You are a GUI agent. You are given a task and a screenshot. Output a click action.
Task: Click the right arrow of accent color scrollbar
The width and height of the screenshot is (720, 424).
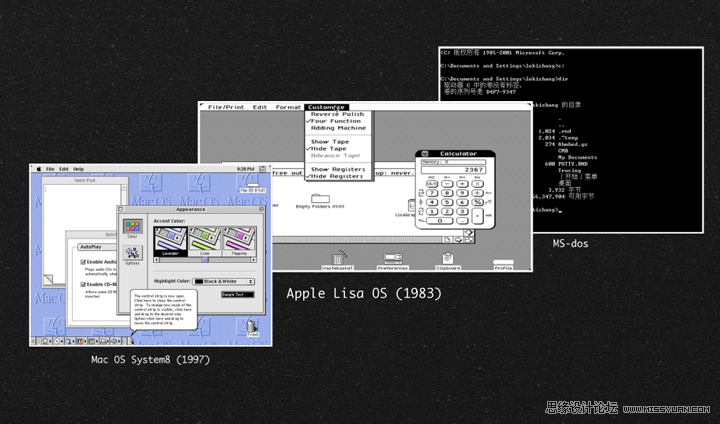pyautogui.click(x=253, y=260)
